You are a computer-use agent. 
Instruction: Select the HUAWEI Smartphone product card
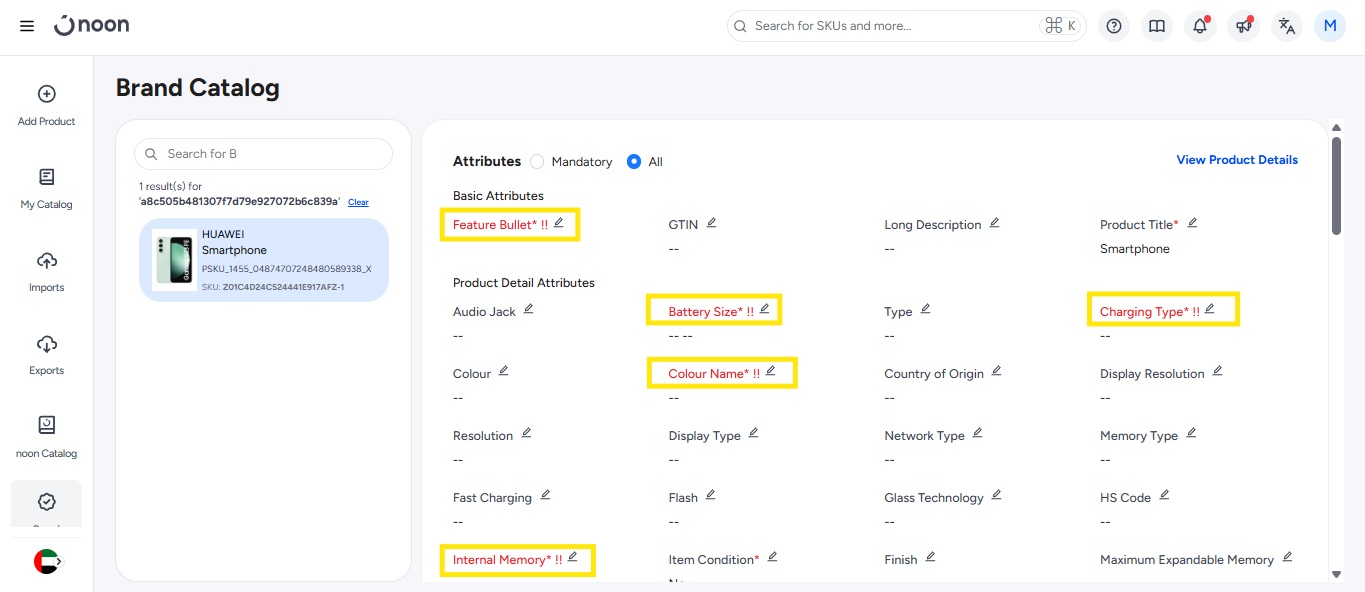[x=264, y=260]
